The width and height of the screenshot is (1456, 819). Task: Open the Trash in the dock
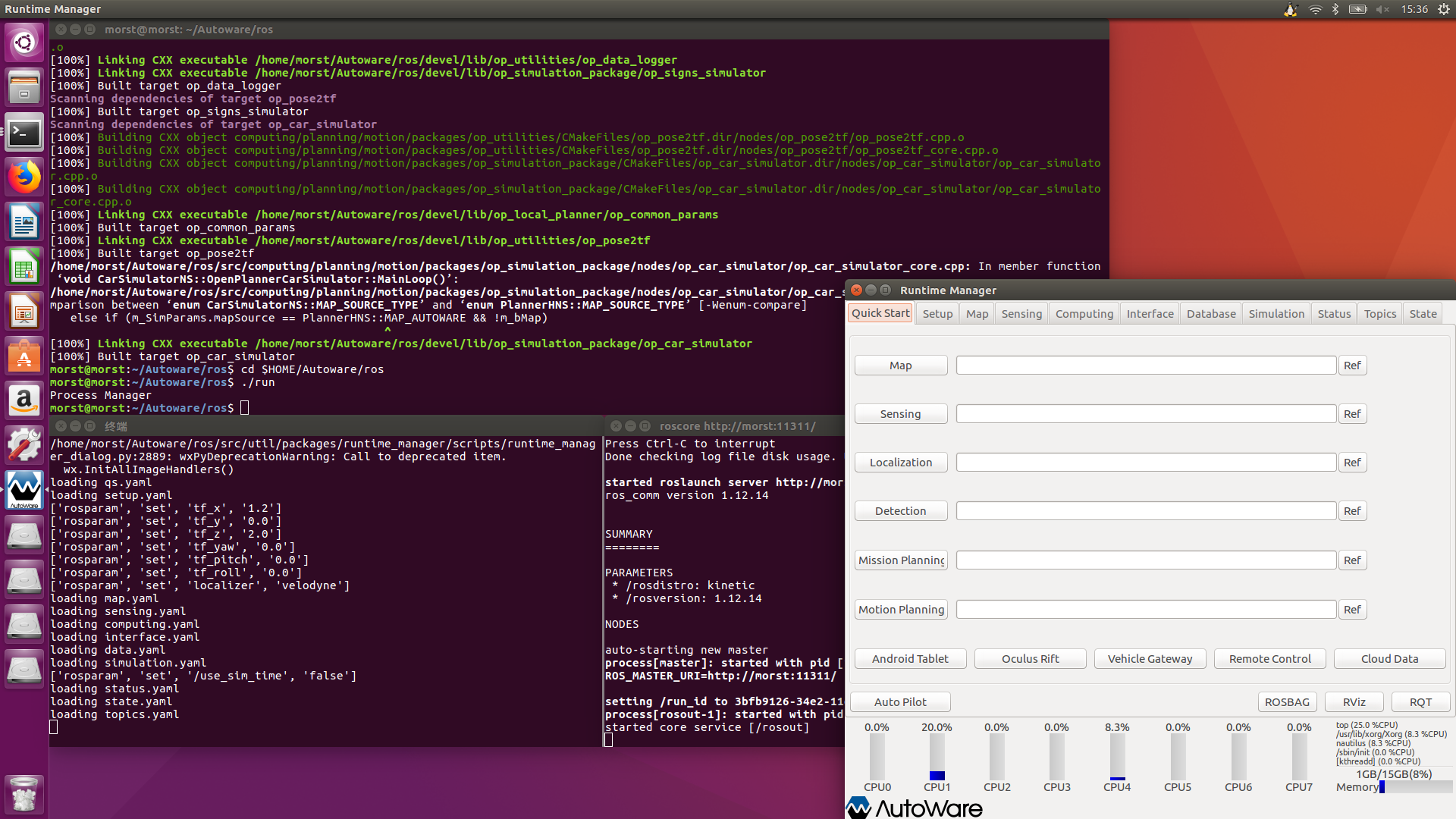[x=24, y=794]
